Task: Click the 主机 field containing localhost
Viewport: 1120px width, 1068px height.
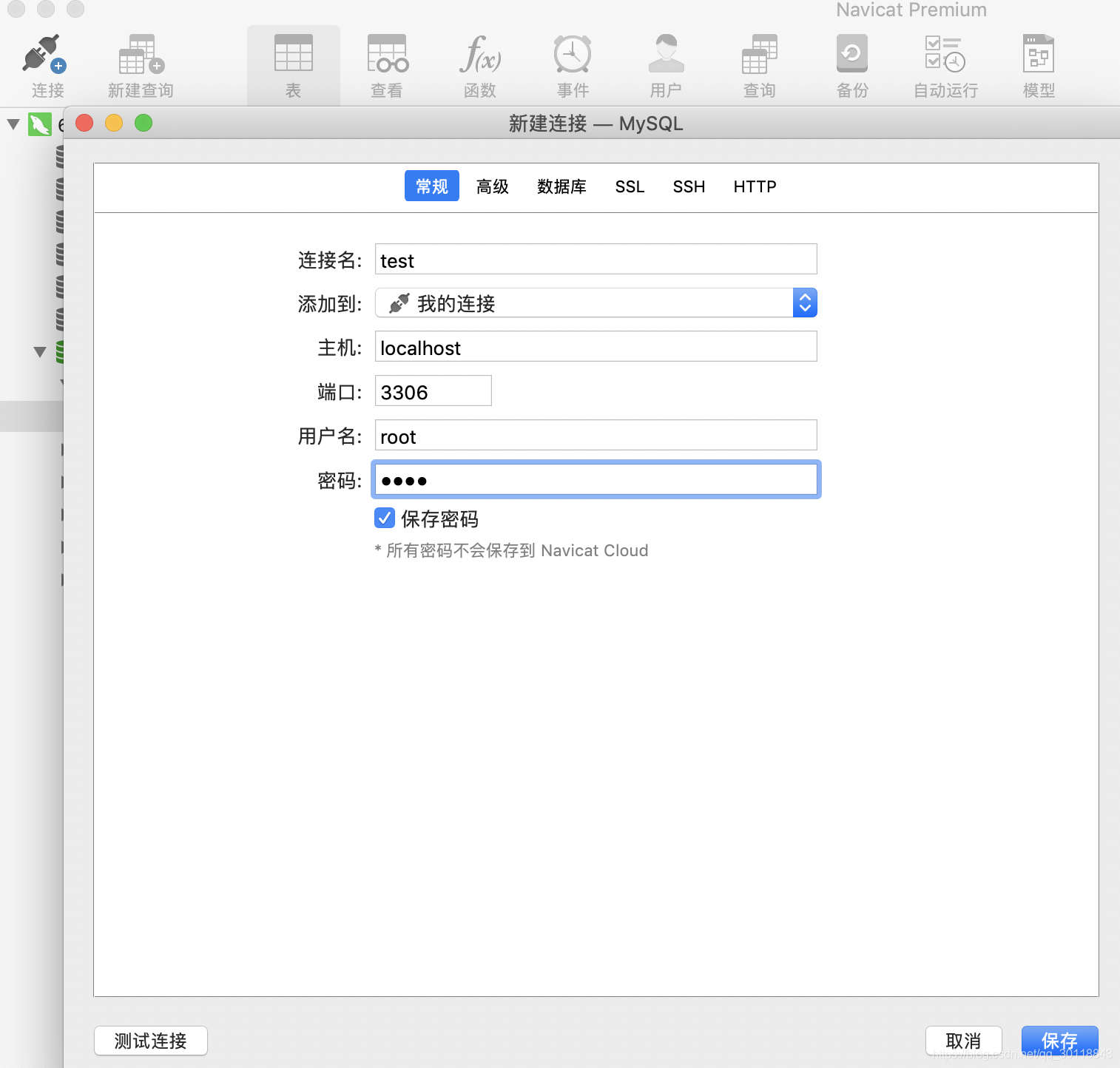Action: click(x=596, y=346)
